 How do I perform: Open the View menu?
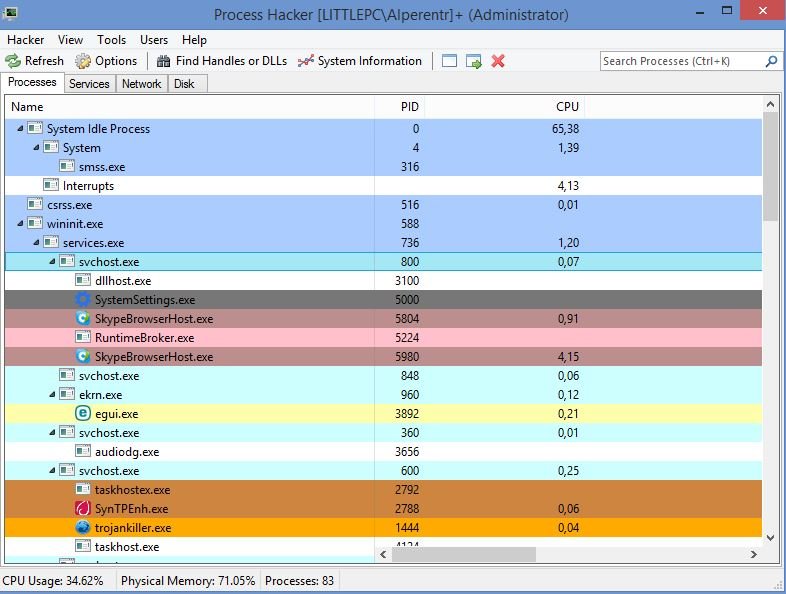pos(70,40)
